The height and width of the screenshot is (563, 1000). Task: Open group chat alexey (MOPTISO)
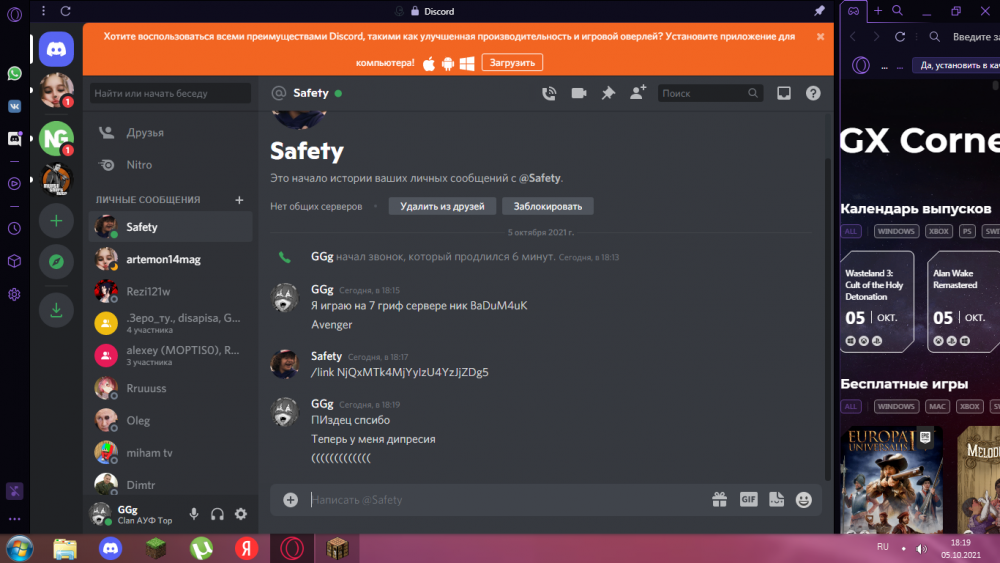(x=170, y=356)
